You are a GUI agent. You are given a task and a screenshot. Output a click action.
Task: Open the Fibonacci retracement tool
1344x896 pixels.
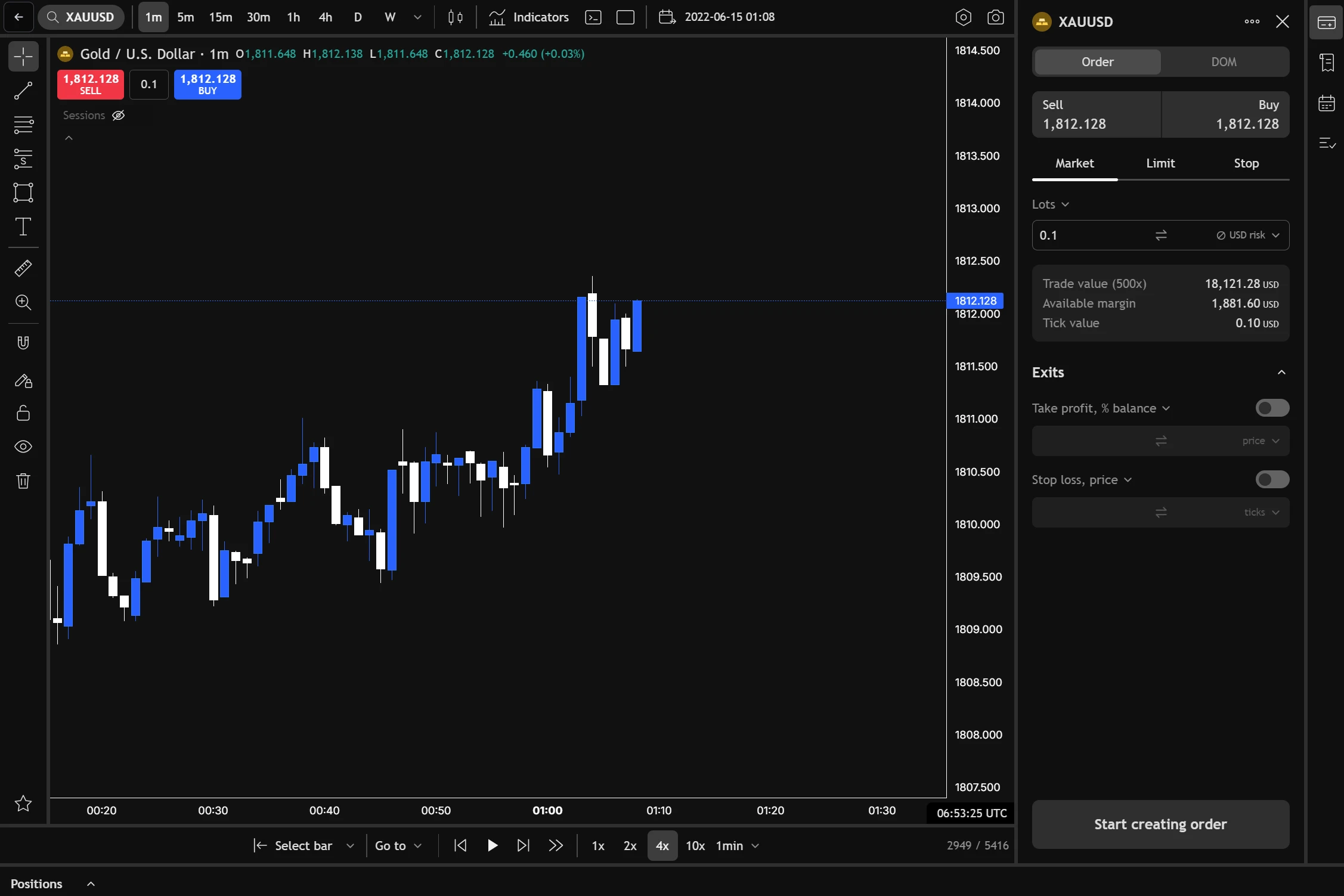pyautogui.click(x=23, y=125)
